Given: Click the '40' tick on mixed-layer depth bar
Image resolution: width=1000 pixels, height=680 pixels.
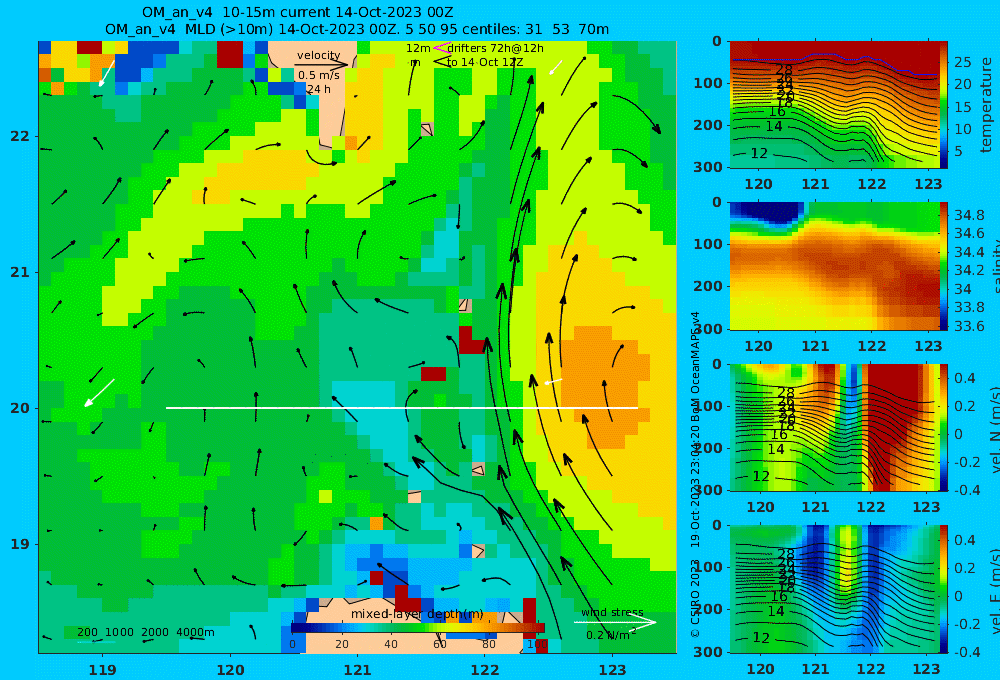Looking at the screenshot, I should pos(390,644).
